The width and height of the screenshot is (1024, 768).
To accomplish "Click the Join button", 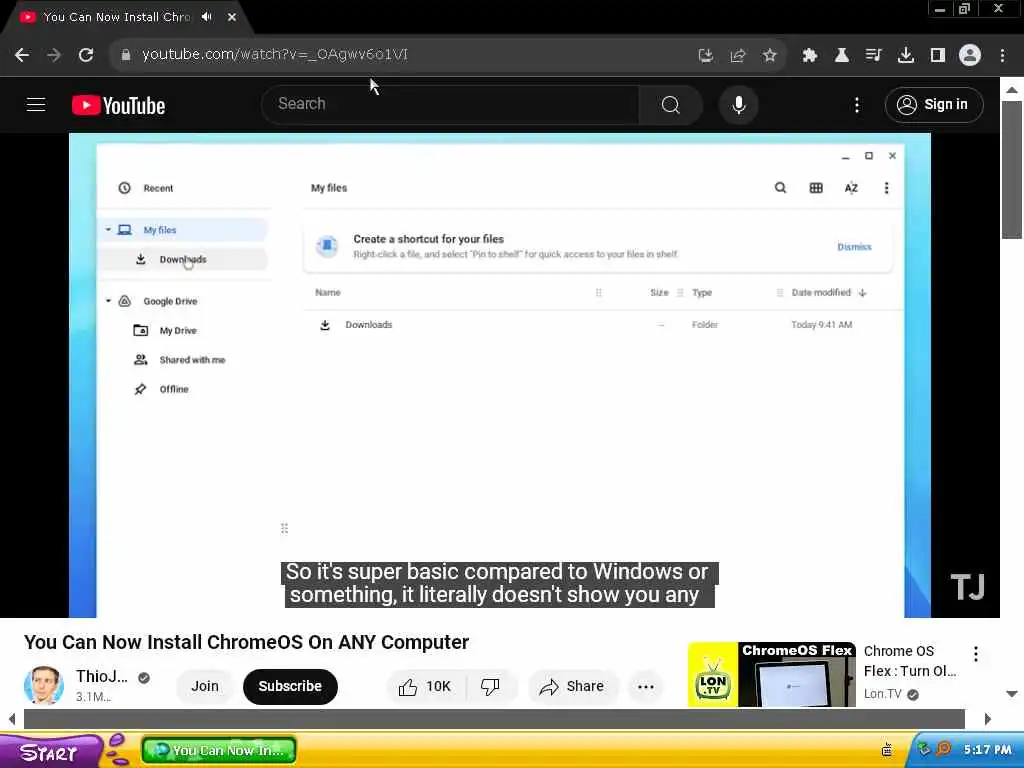I will coord(205,686).
